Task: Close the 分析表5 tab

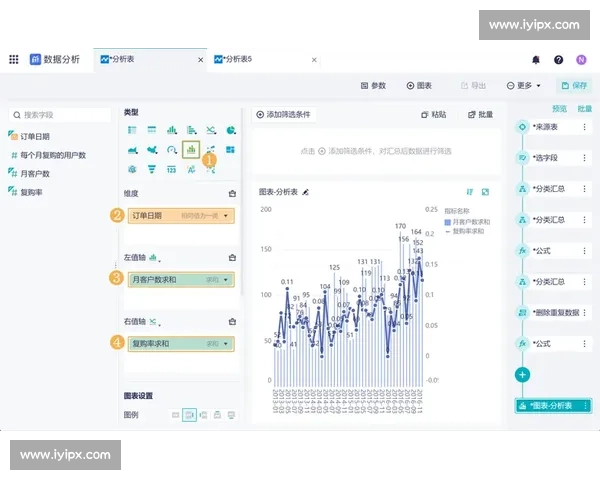Action: 314,60
